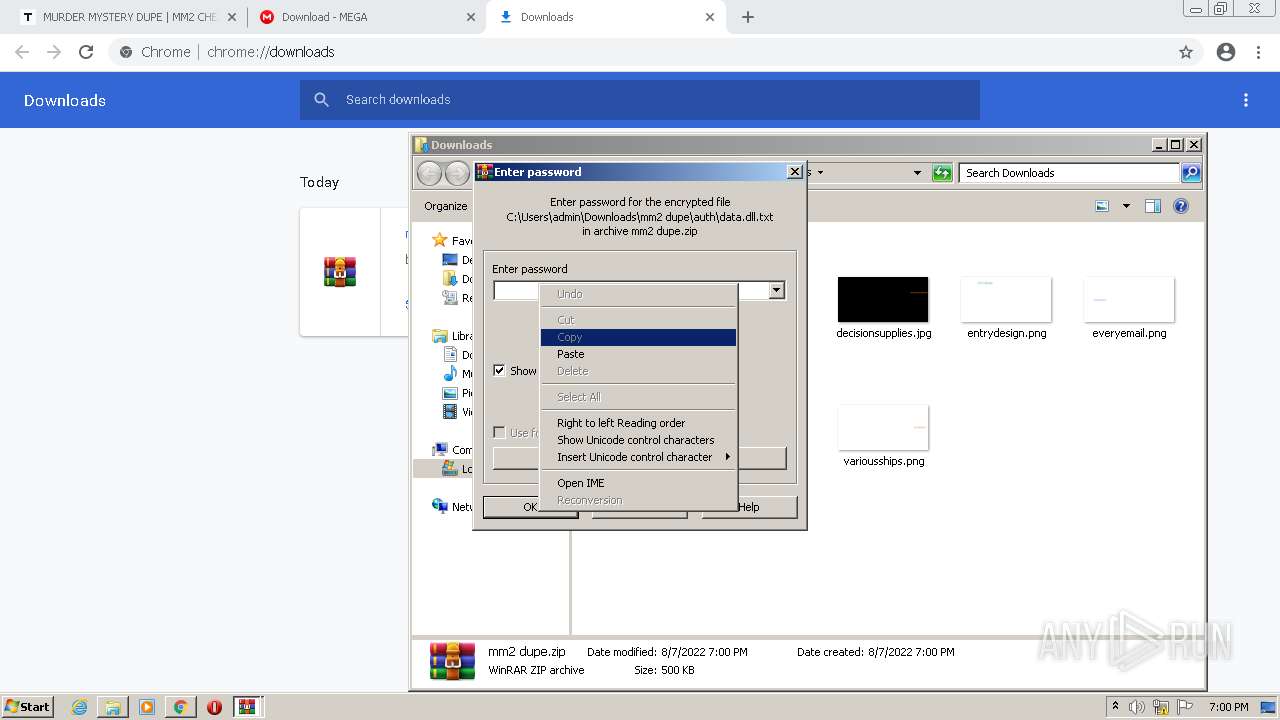Viewport: 1280px width, 720px height.
Task: Bookmark this page with the star
Action: [x=1186, y=52]
